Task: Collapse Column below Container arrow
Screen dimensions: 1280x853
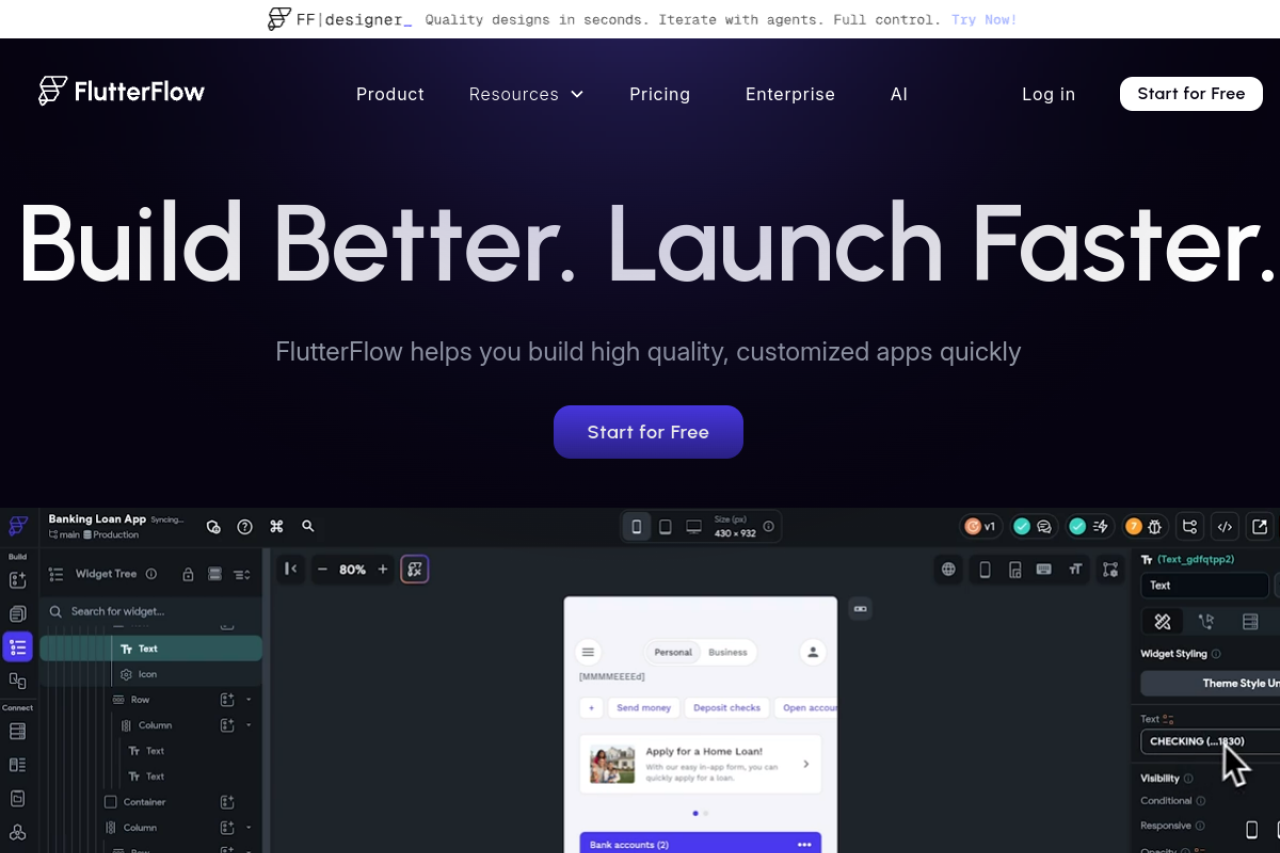Action: click(x=249, y=827)
